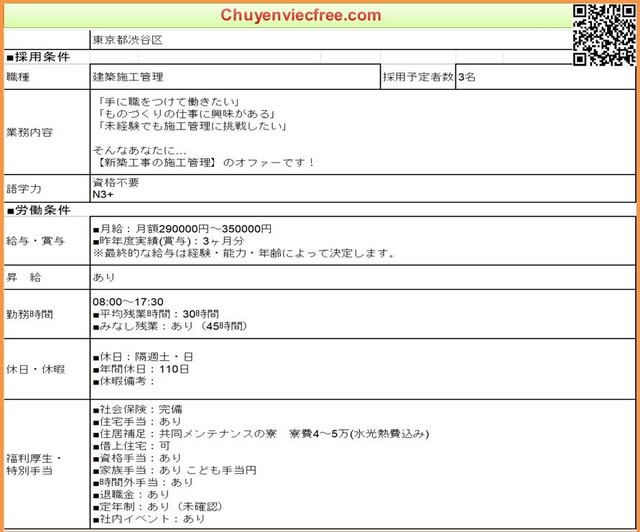This screenshot has height=532, width=640.
Task: Click the ■採用条件 section header
Action: (x=39, y=58)
